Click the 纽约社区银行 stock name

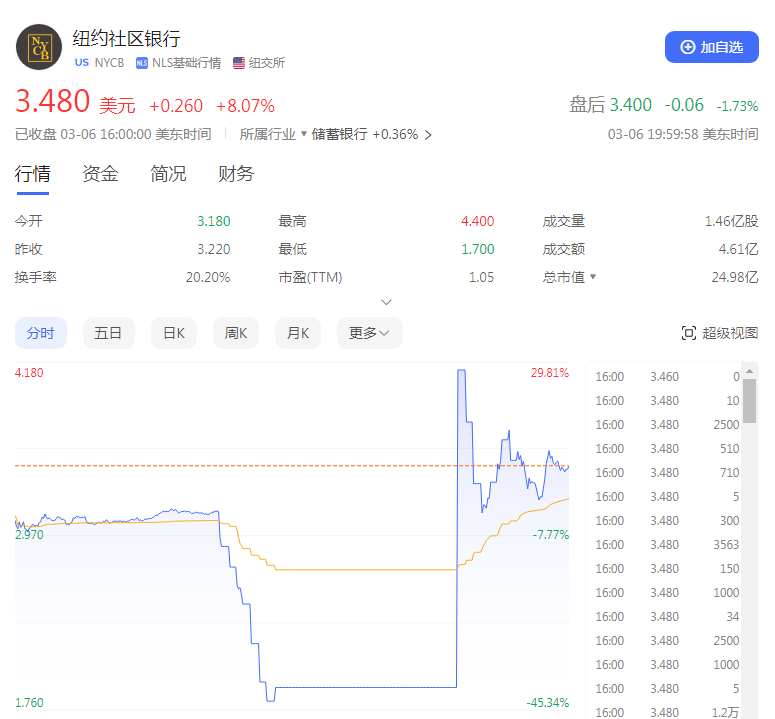(127, 39)
